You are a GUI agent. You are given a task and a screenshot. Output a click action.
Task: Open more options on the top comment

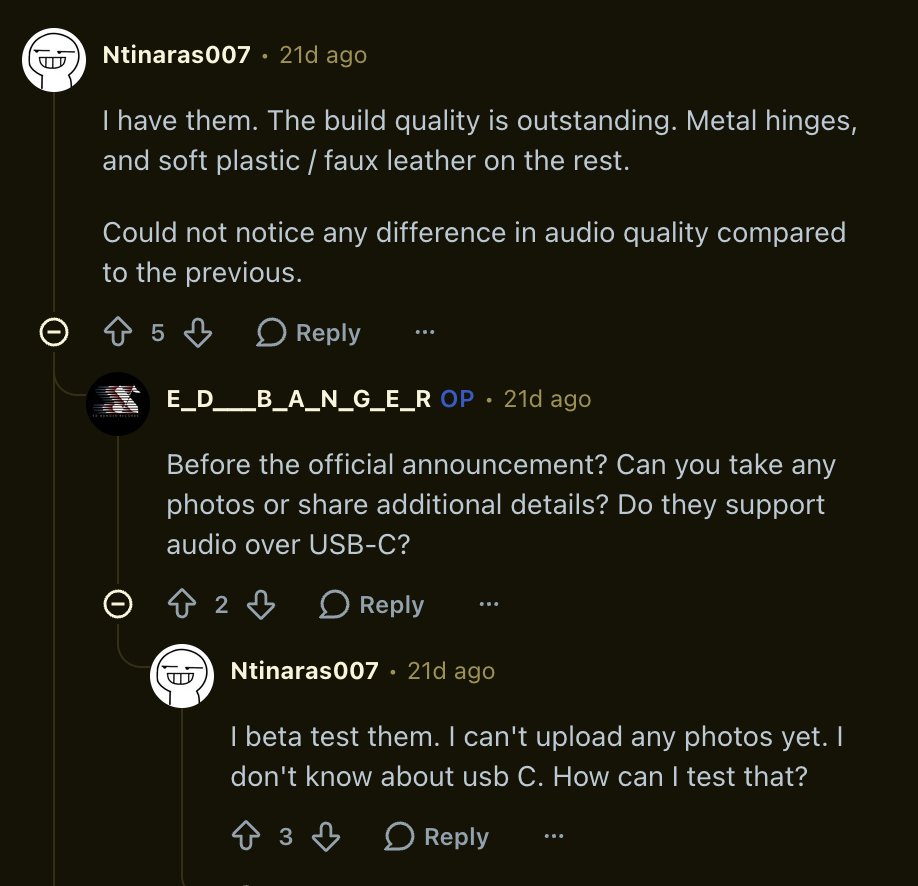point(425,333)
